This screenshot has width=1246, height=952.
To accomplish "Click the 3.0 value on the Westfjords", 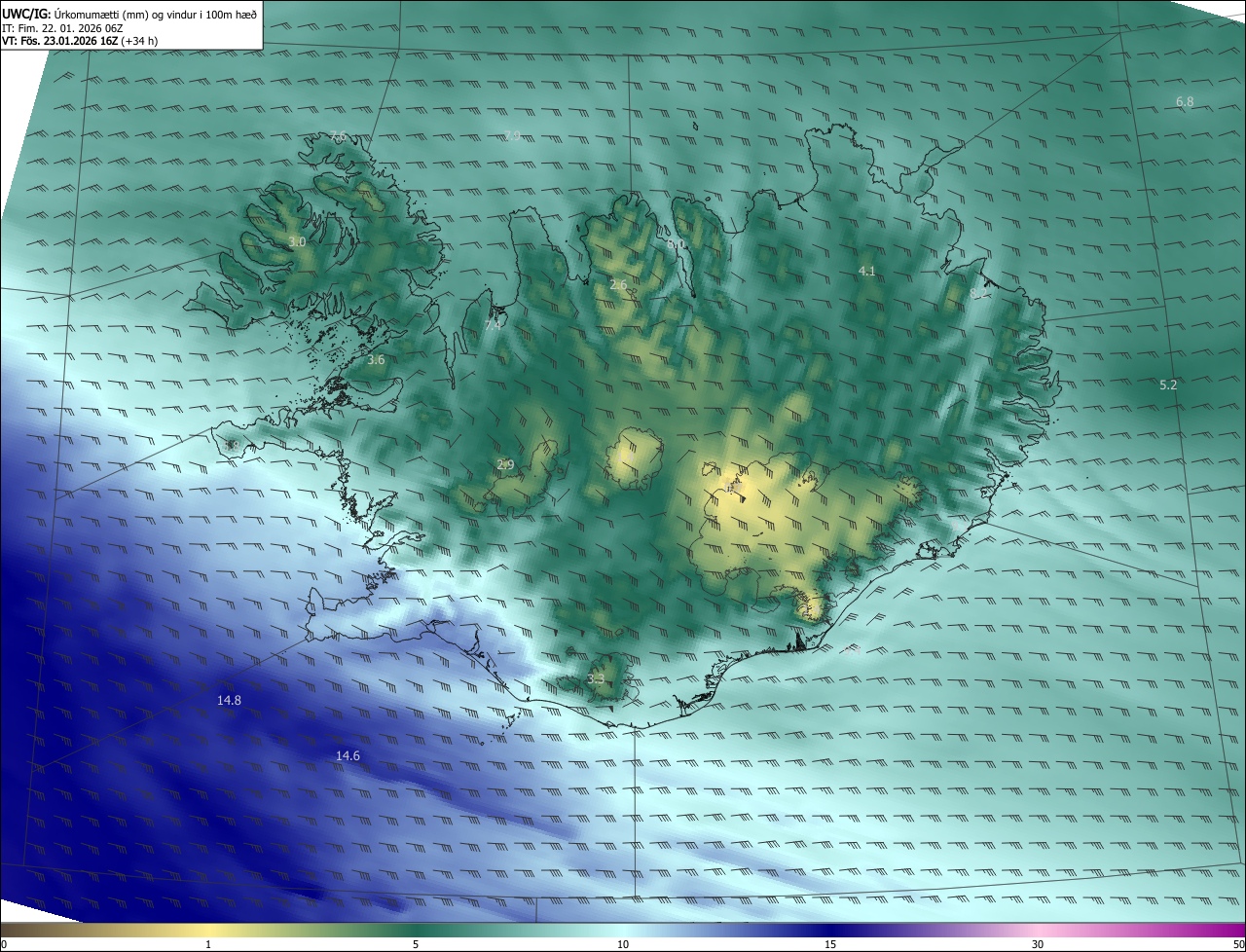I will 297,241.
